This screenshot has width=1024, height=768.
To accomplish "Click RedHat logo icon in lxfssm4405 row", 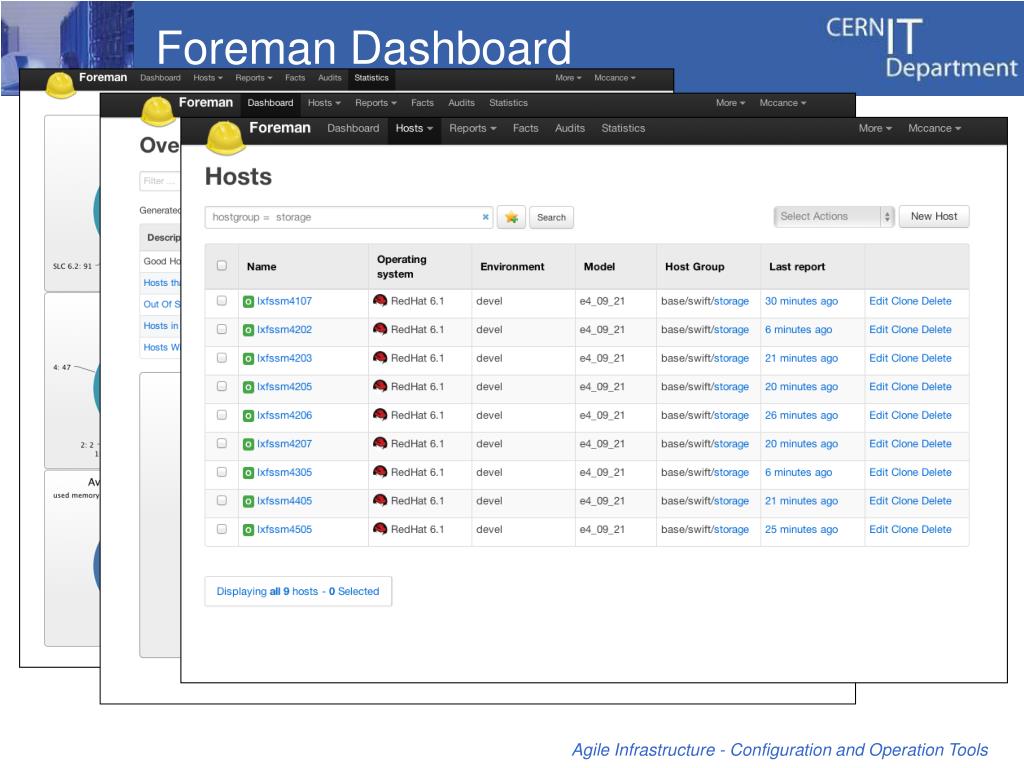I will tap(380, 500).
